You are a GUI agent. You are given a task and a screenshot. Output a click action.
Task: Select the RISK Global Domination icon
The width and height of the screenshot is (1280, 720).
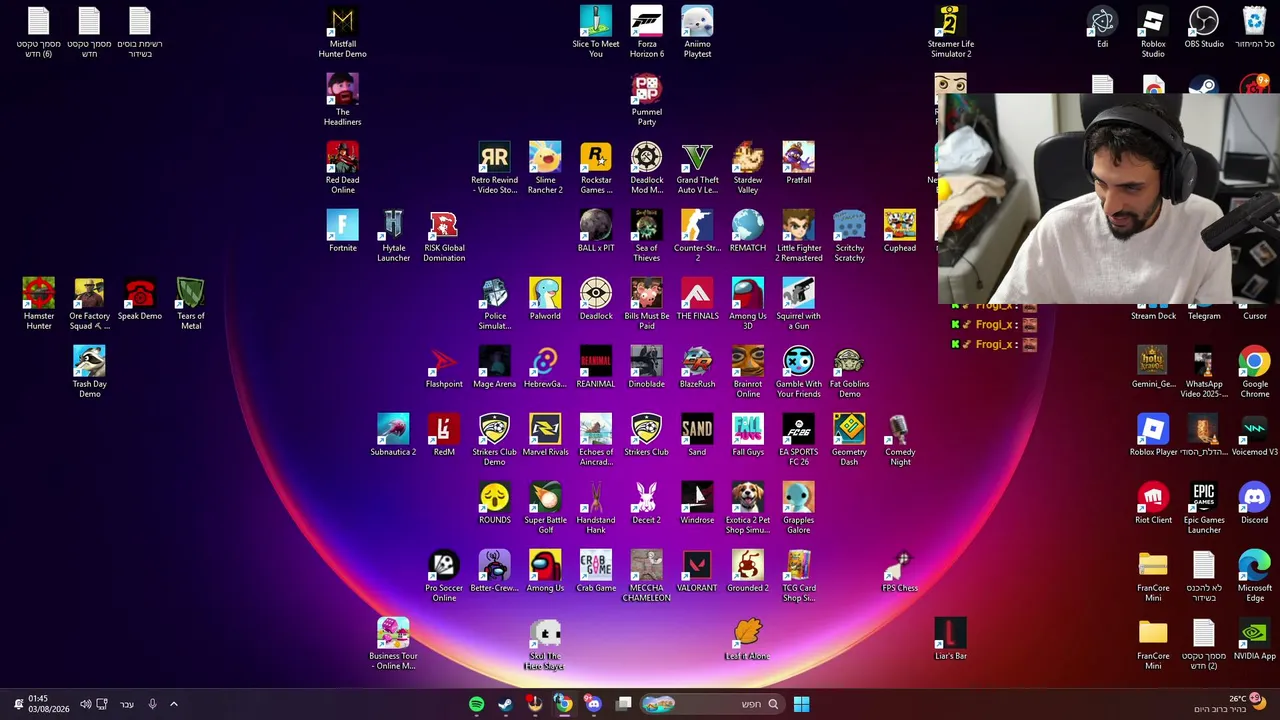[444, 237]
